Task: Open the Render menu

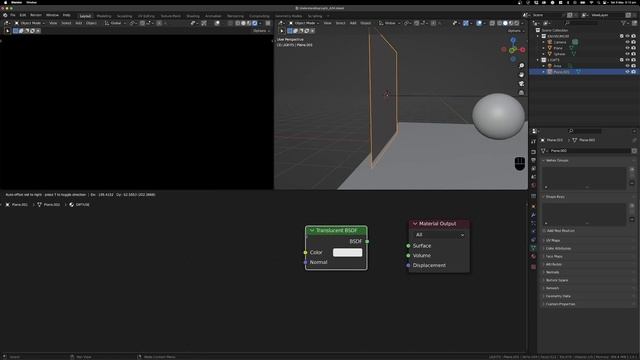Action: tap(36, 15)
